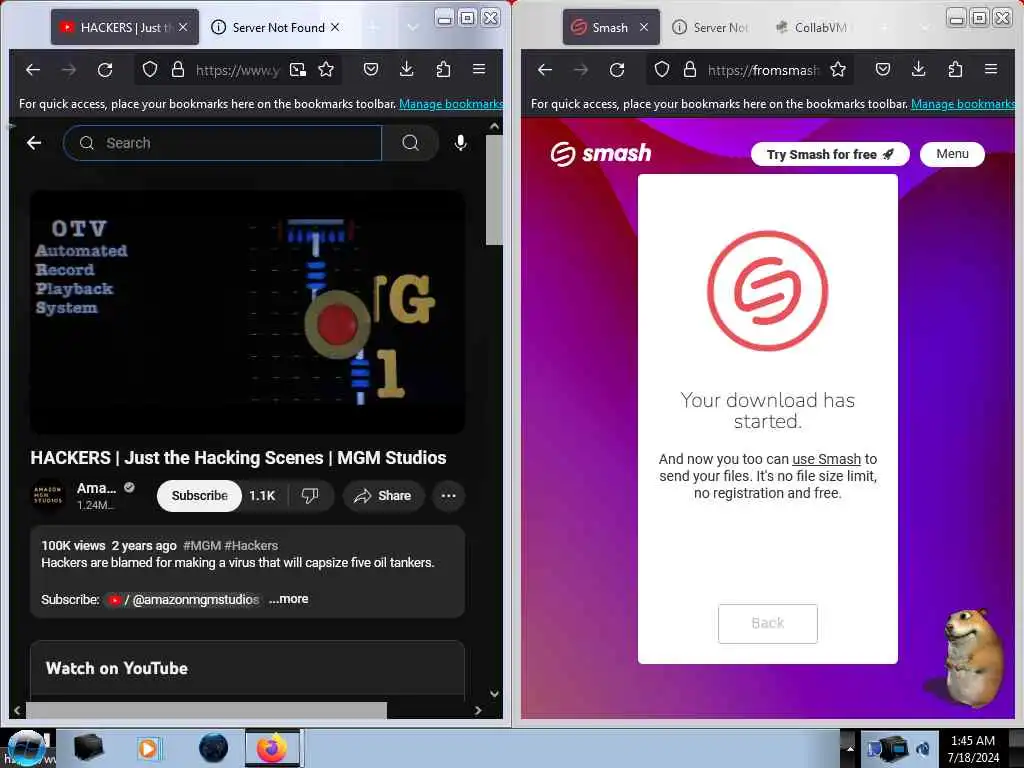Viewport: 1024px width, 768px height.
Task: Open the three-dots more actions on video
Action: [x=449, y=496]
